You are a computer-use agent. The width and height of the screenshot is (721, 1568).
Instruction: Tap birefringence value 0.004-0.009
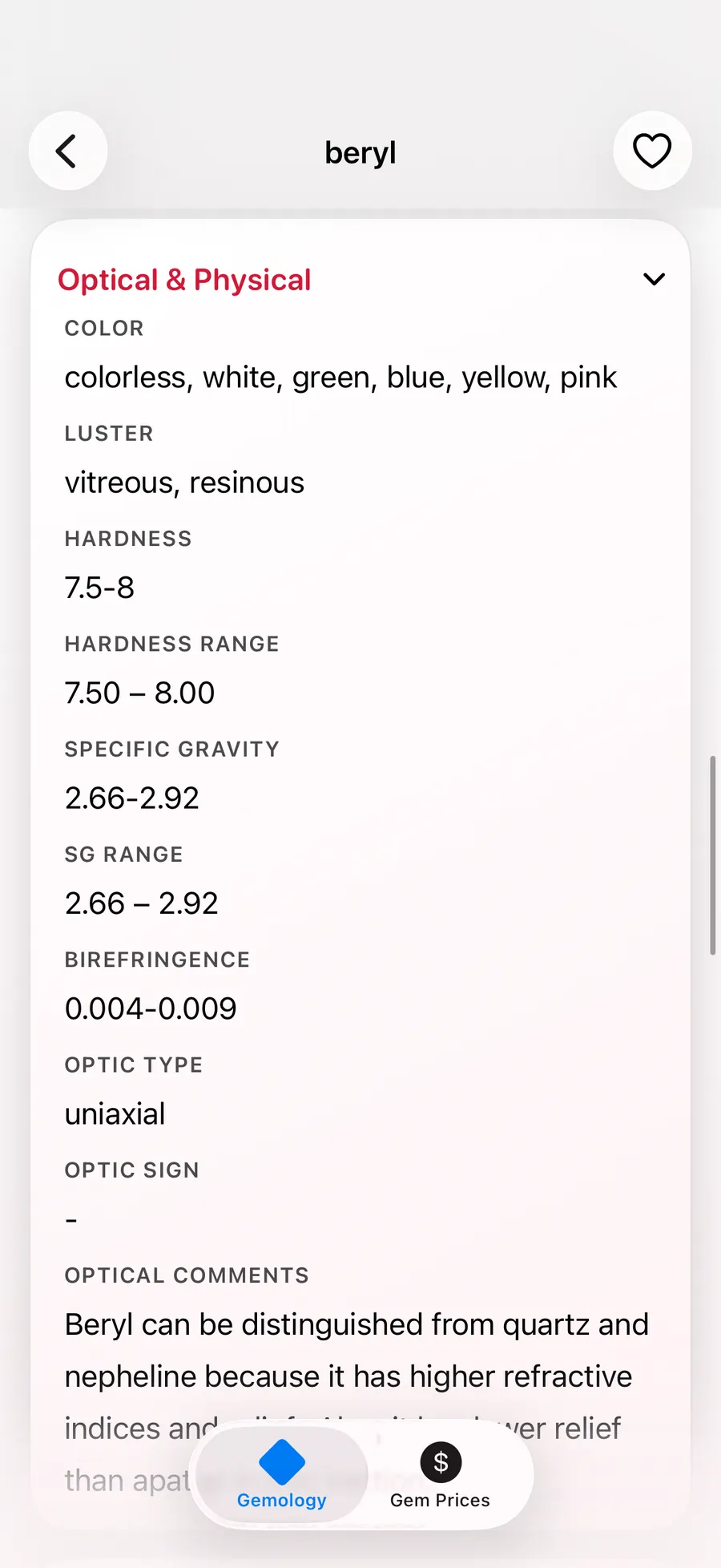[x=151, y=1008]
